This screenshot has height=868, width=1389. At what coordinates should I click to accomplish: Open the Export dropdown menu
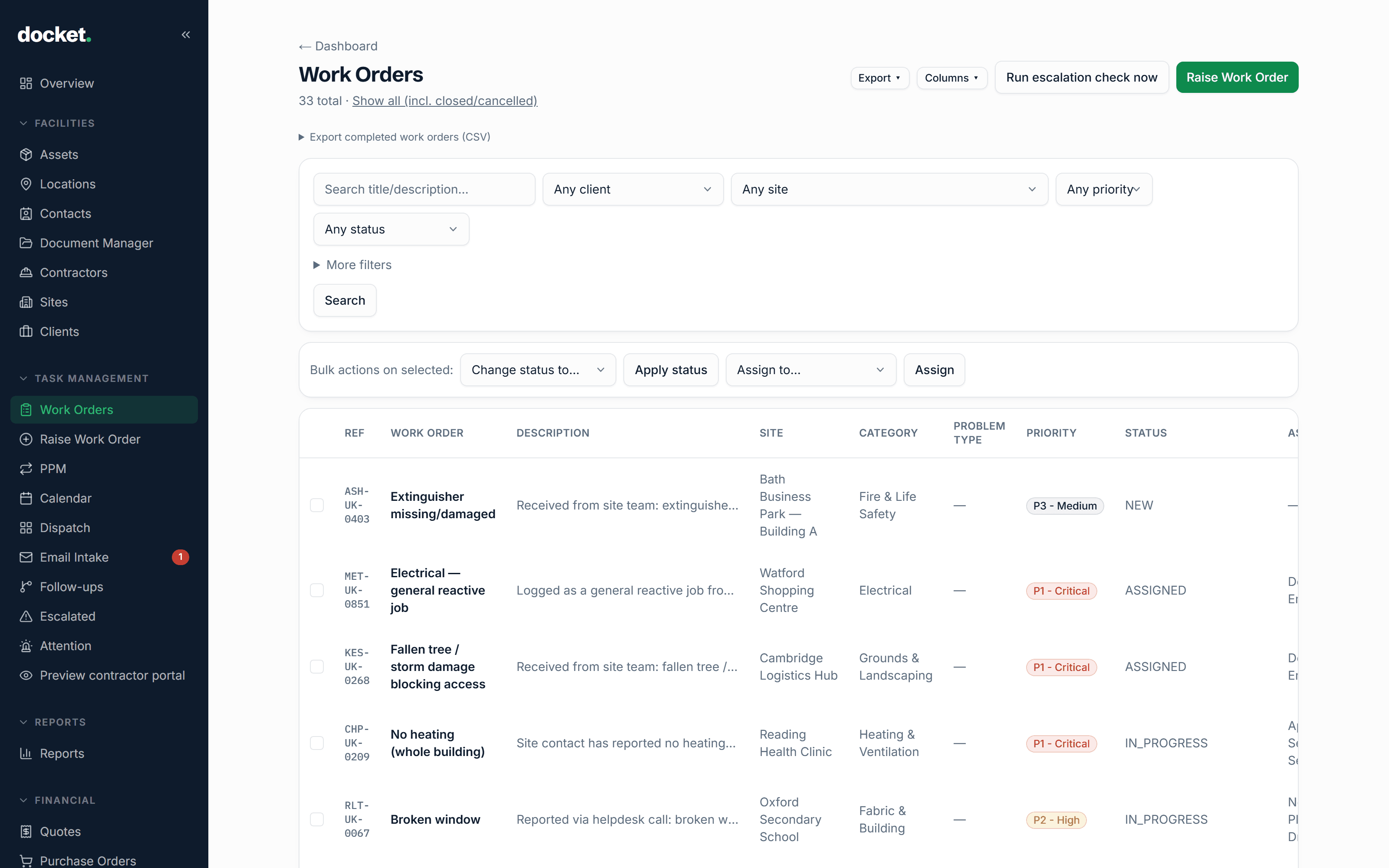[x=879, y=78]
